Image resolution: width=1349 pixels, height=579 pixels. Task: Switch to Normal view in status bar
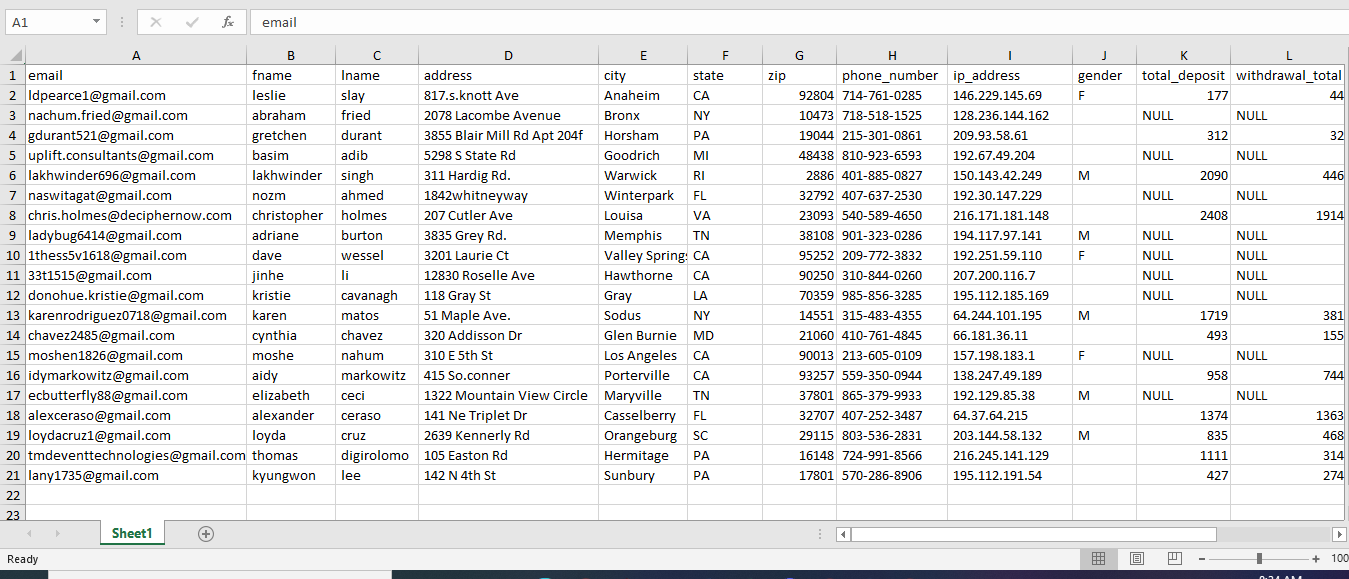pyautogui.click(x=1098, y=559)
